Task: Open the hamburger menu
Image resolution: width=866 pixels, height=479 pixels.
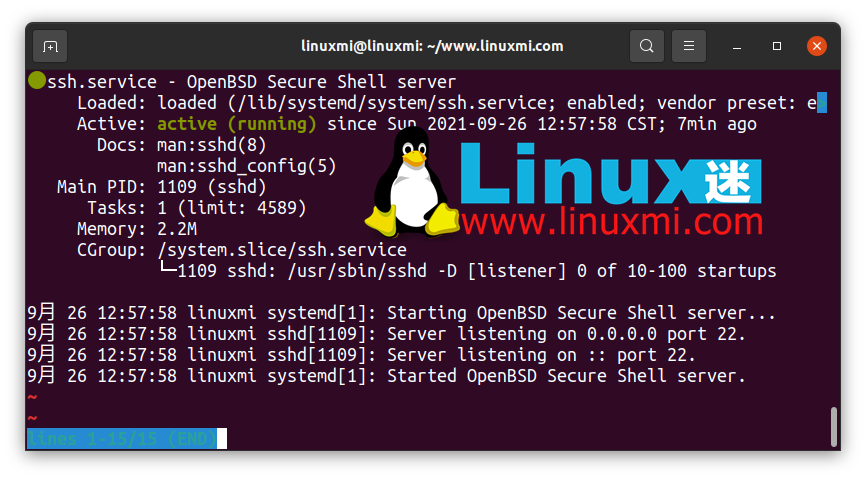Action: [689, 46]
